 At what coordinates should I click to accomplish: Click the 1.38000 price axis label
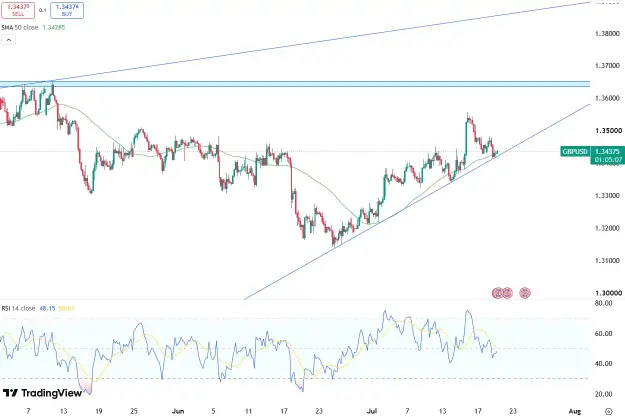[607, 33]
